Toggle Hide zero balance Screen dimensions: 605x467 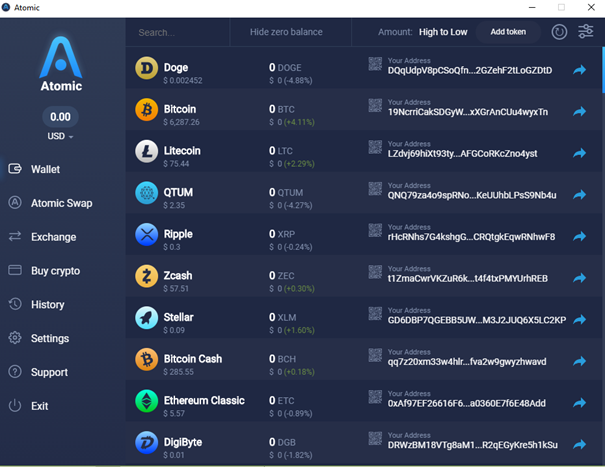(x=286, y=32)
